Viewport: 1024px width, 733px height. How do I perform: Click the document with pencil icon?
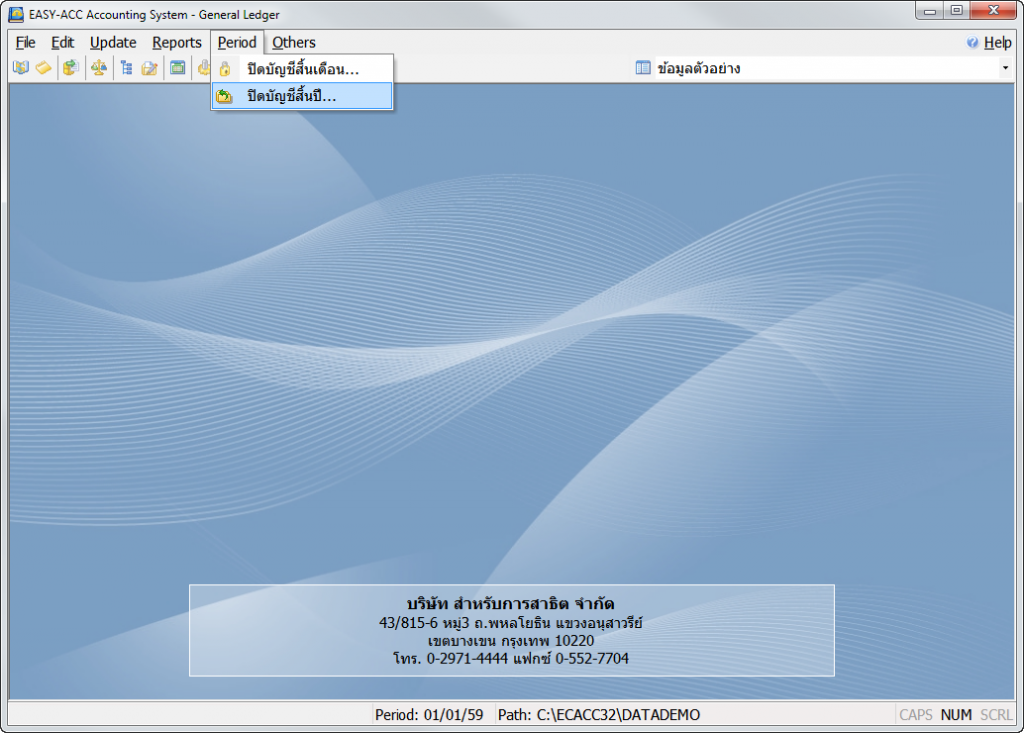tap(149, 68)
